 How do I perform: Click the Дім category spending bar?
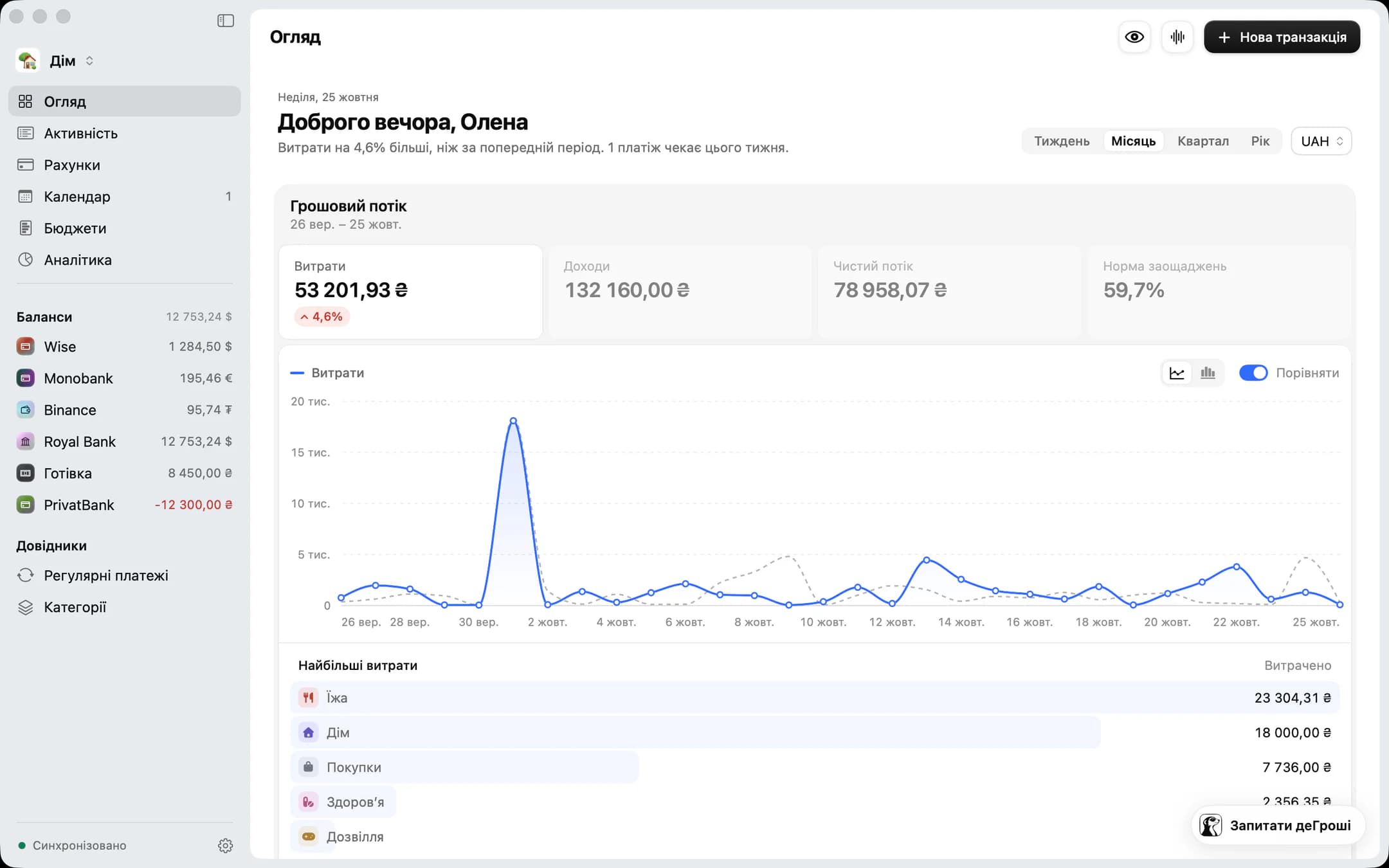pyautogui.click(x=696, y=732)
